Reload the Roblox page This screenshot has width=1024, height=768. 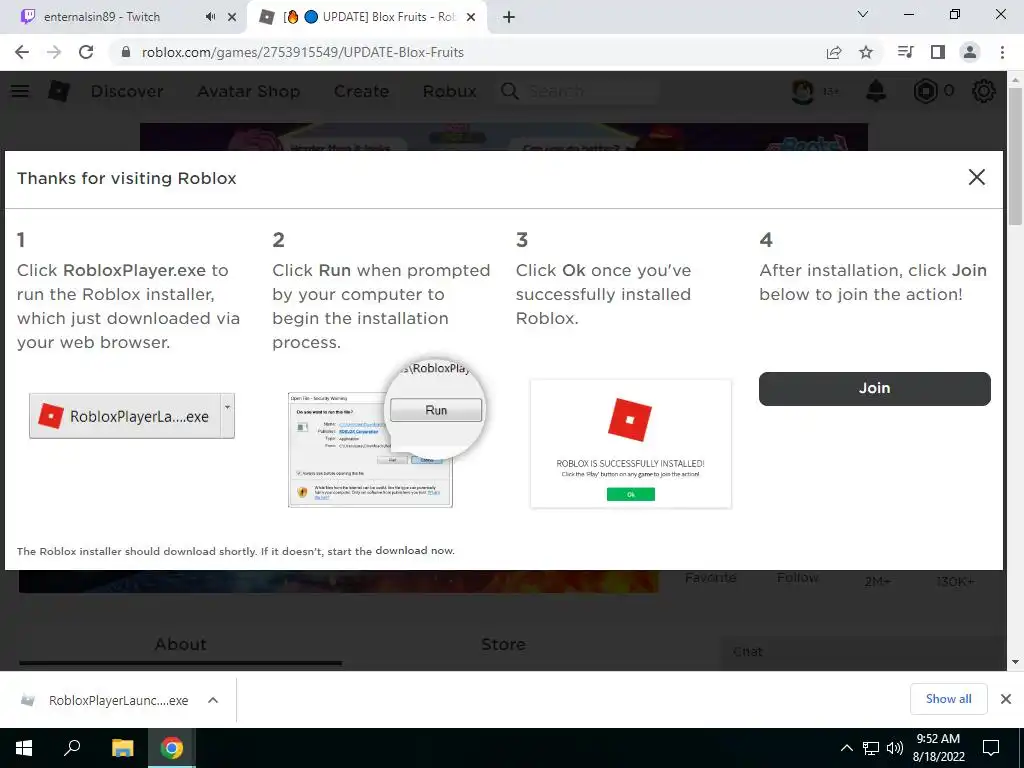[86, 52]
